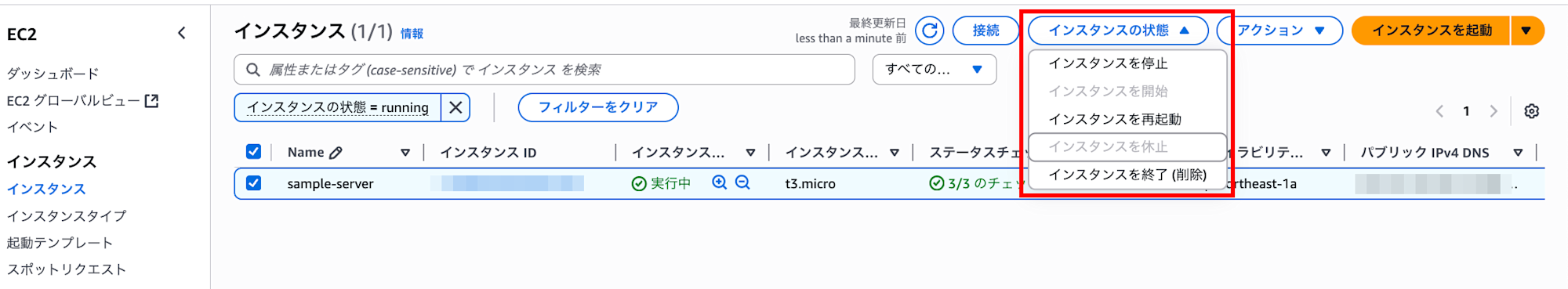
Task: Uncheck the sample-server row checkbox
Action: pyautogui.click(x=253, y=183)
